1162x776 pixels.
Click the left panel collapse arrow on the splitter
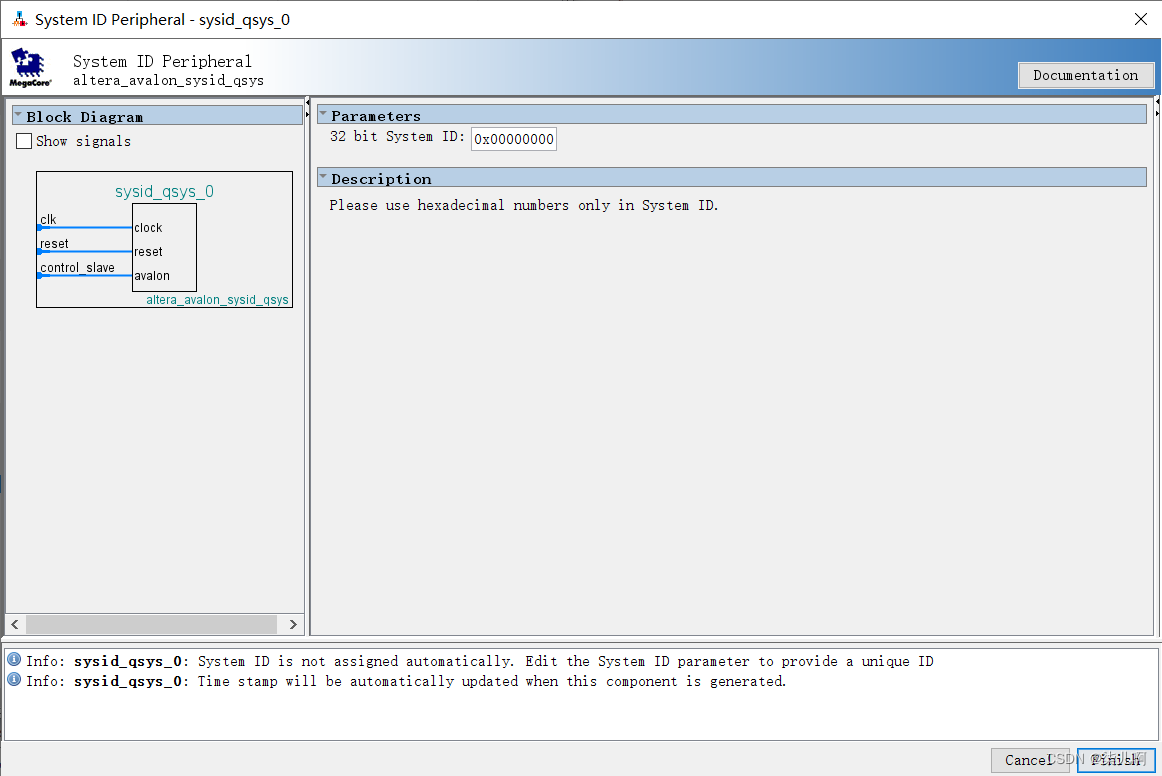(308, 102)
